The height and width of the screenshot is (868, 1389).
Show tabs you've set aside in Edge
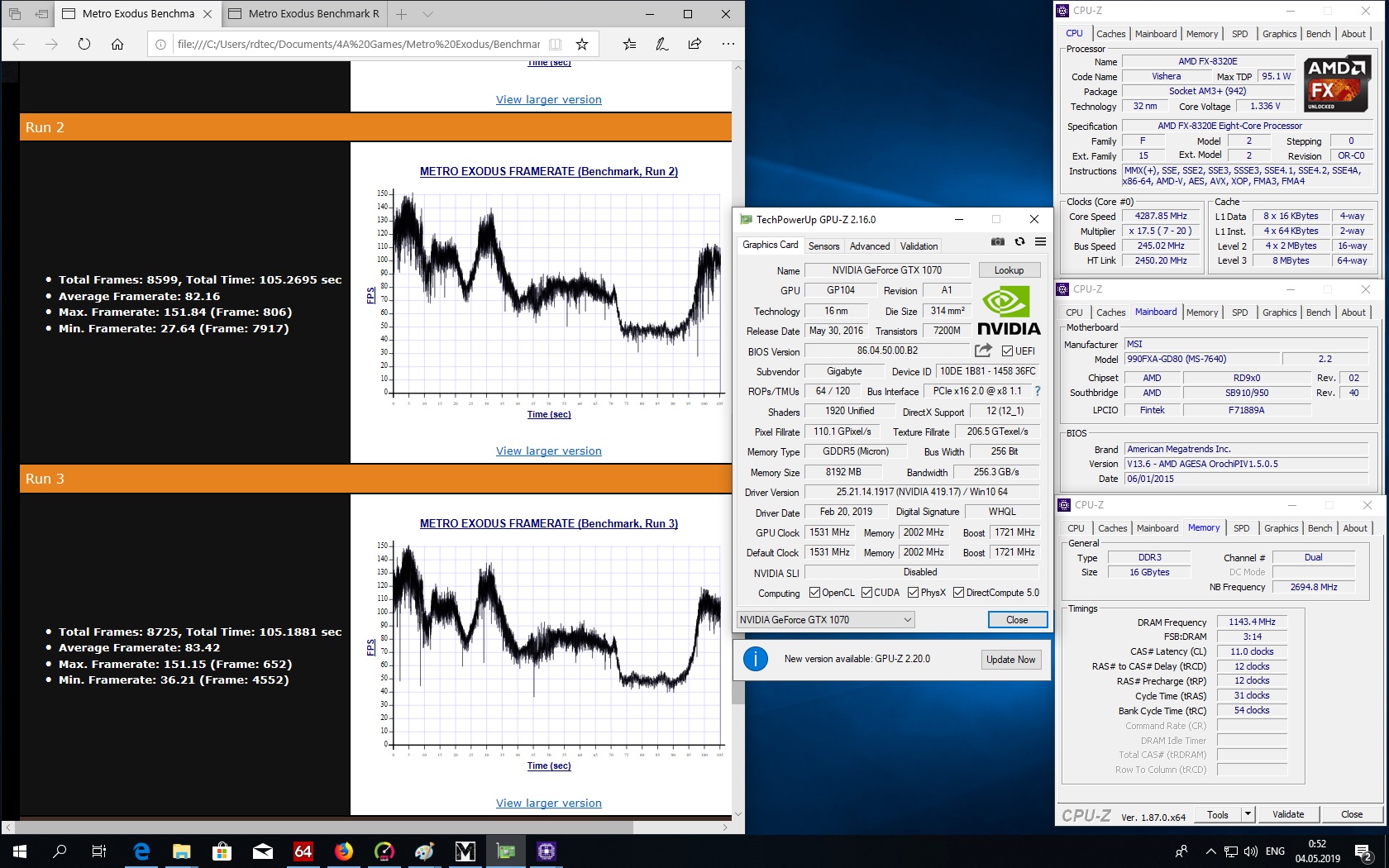pyautogui.click(x=15, y=14)
